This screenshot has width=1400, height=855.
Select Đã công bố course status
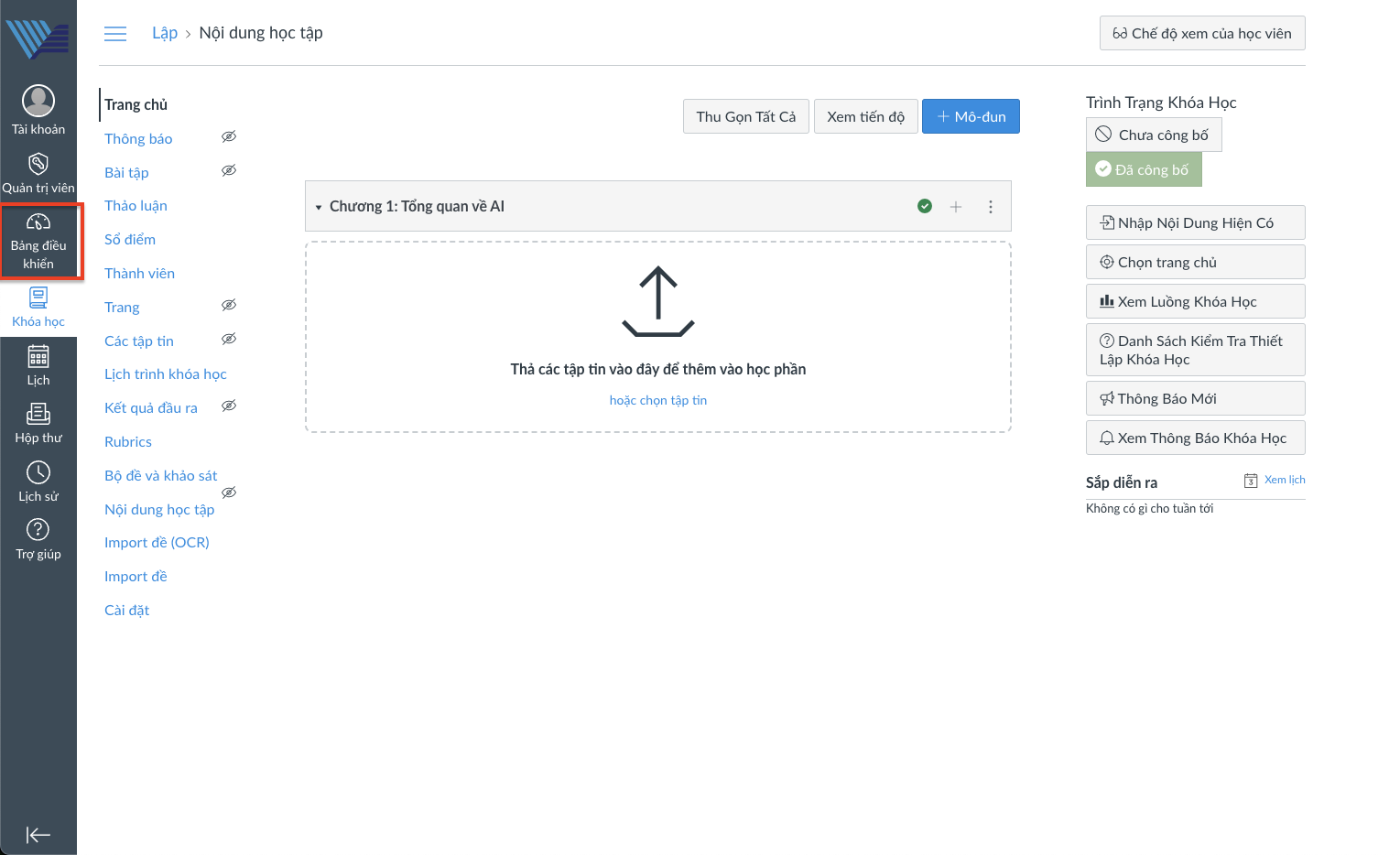pyautogui.click(x=1143, y=170)
